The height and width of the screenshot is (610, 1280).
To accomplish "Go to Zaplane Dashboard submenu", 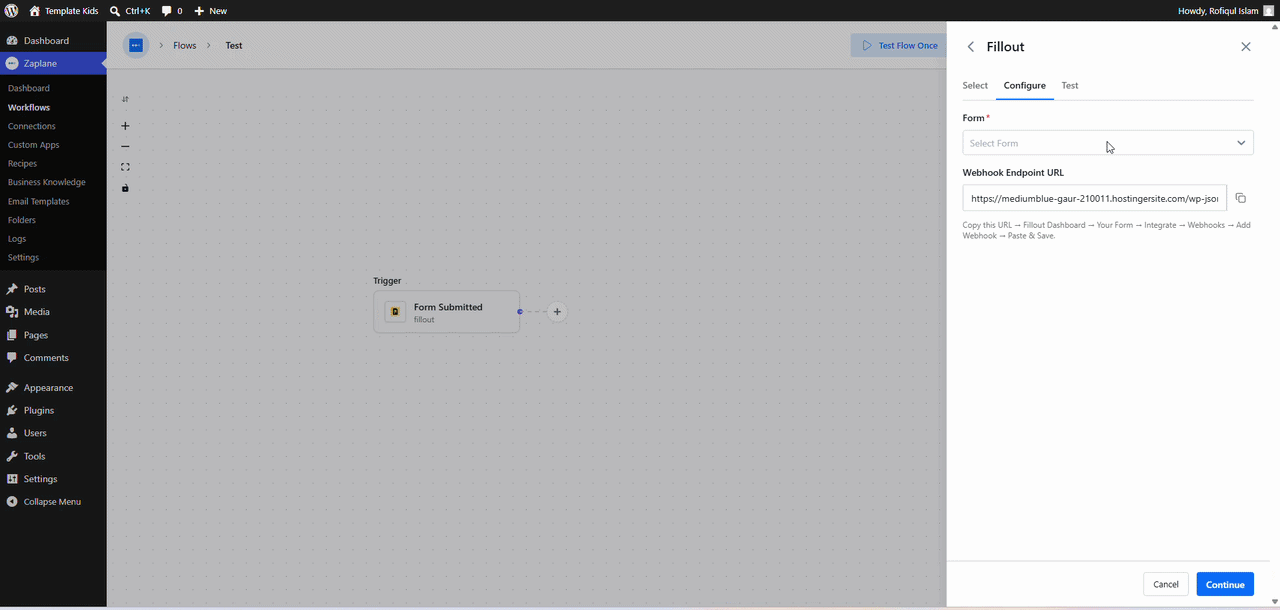I will pos(29,88).
